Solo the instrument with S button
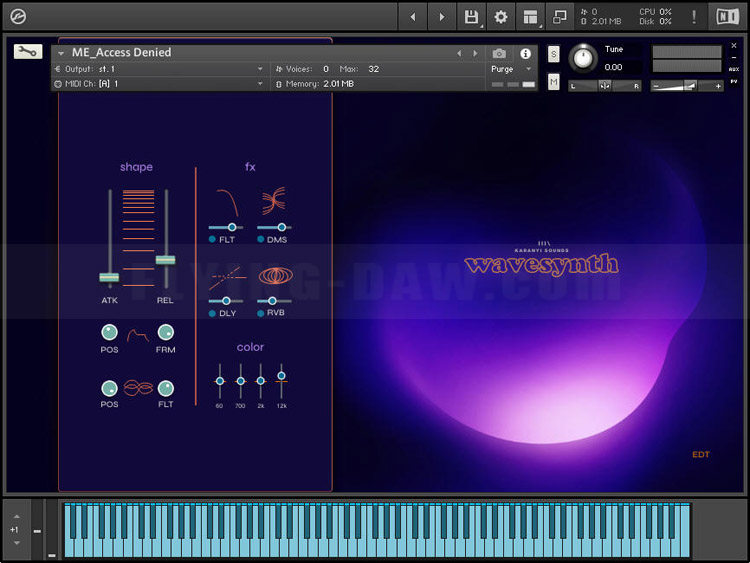750x563 pixels. tap(553, 54)
